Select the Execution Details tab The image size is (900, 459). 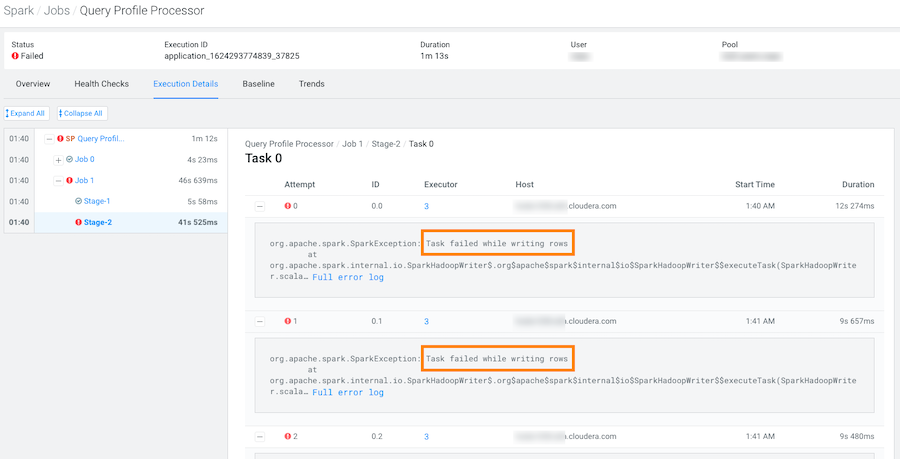pos(185,84)
